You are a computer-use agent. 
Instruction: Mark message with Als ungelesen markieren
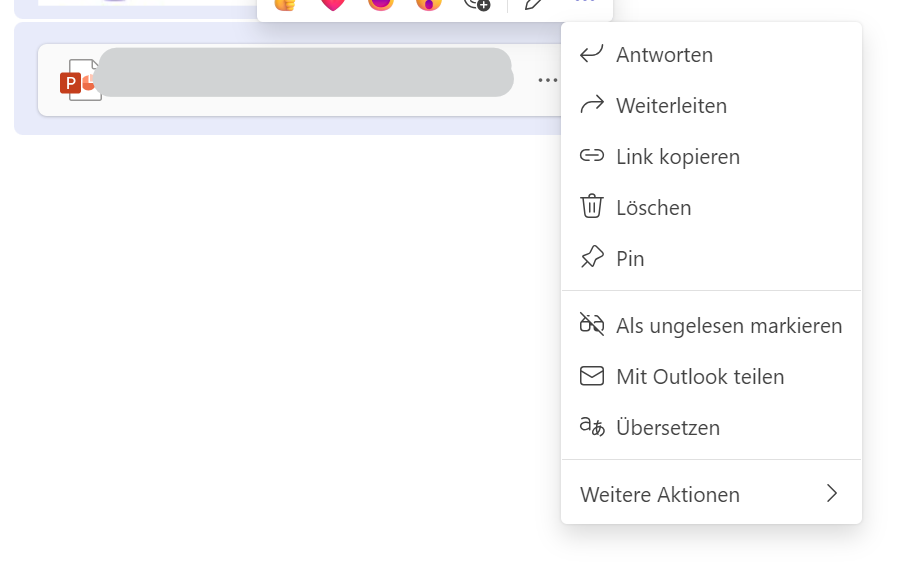click(x=728, y=326)
